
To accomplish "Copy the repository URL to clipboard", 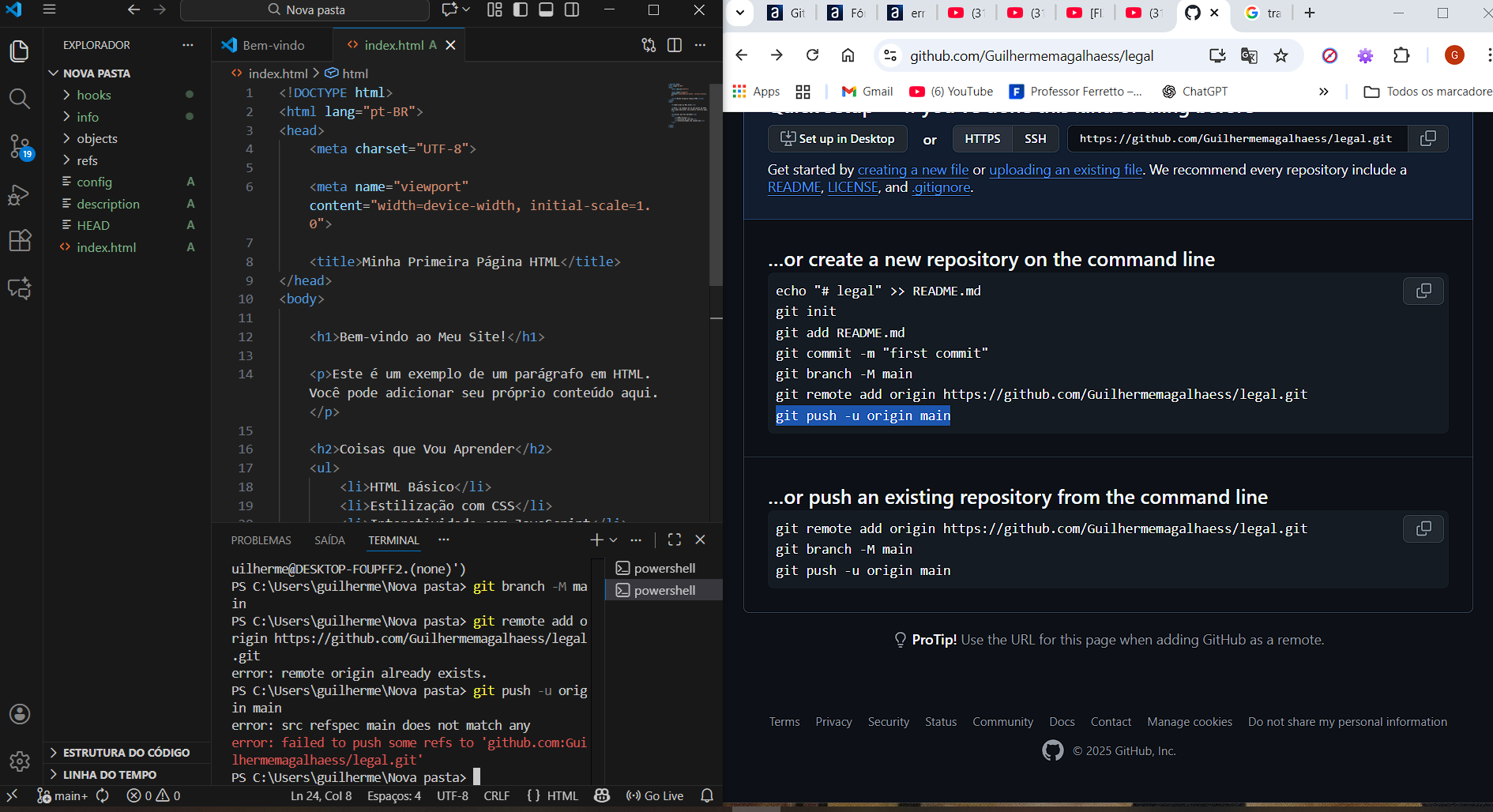I will 1427,138.
